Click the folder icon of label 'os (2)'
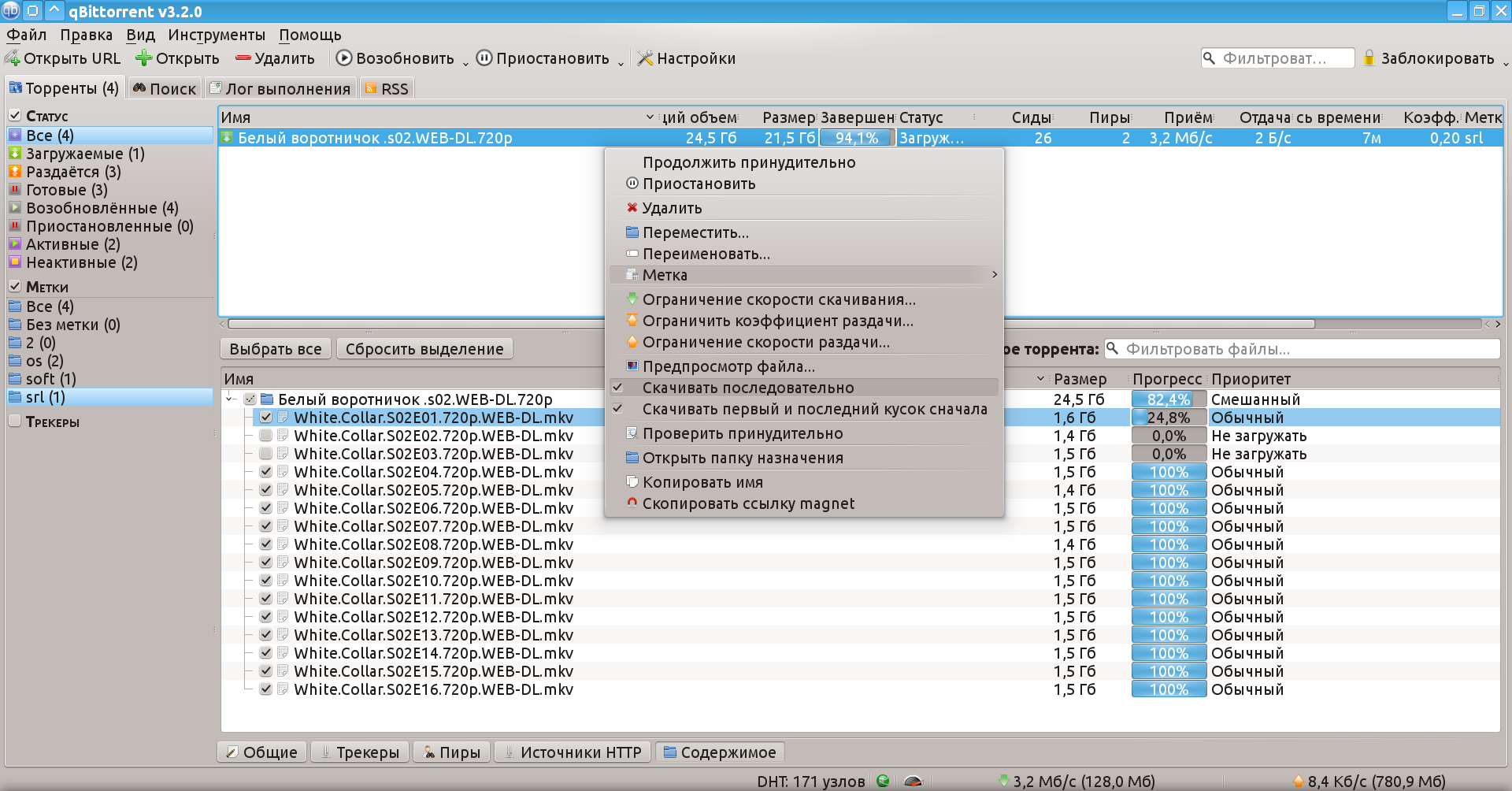 pyautogui.click(x=15, y=361)
